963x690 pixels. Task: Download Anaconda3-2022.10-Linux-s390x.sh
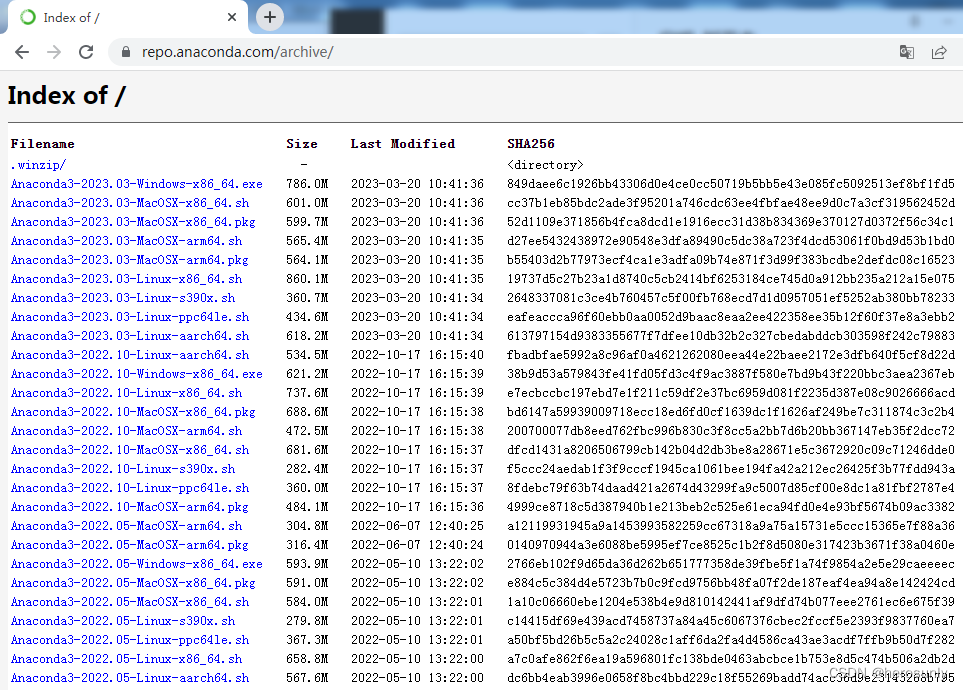[x=123, y=469]
